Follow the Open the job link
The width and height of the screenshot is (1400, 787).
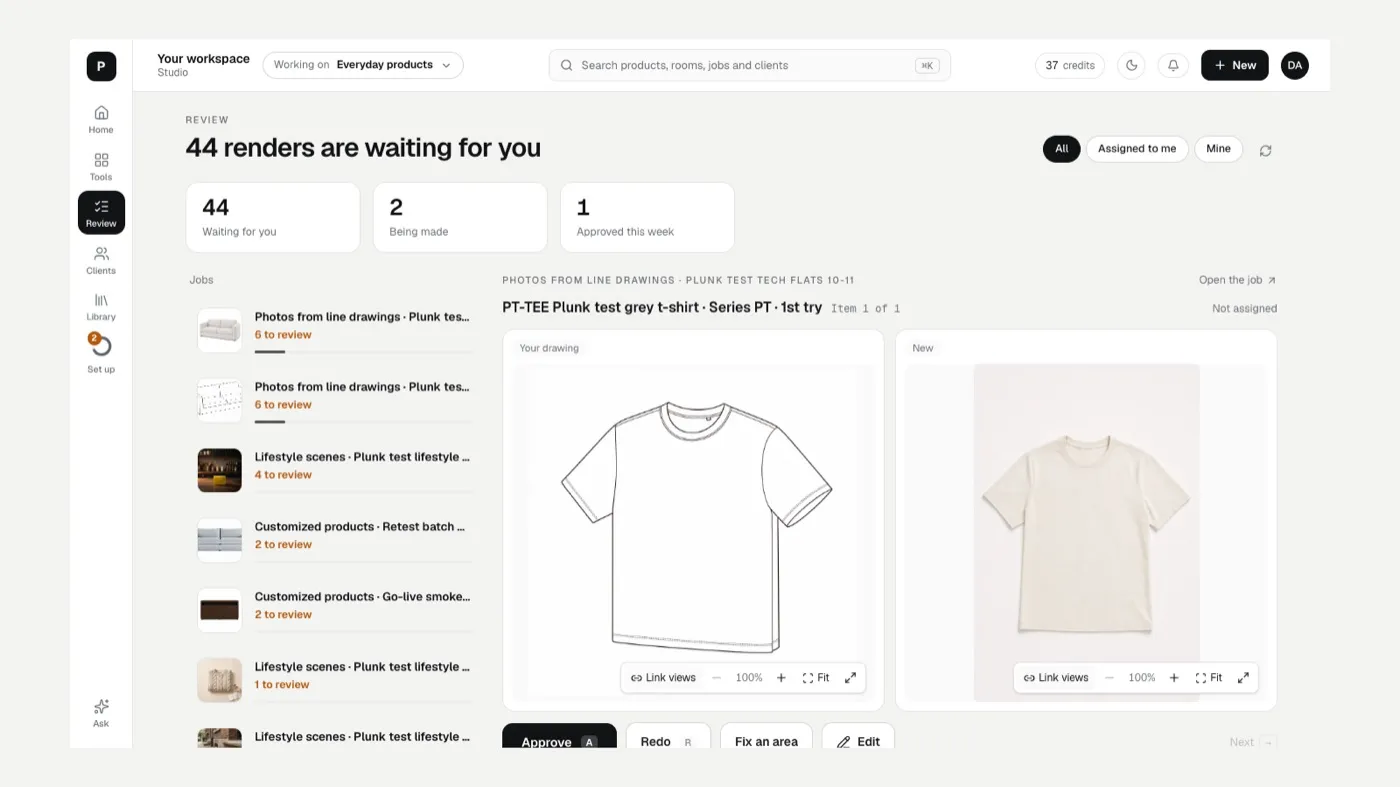[x=1238, y=280]
